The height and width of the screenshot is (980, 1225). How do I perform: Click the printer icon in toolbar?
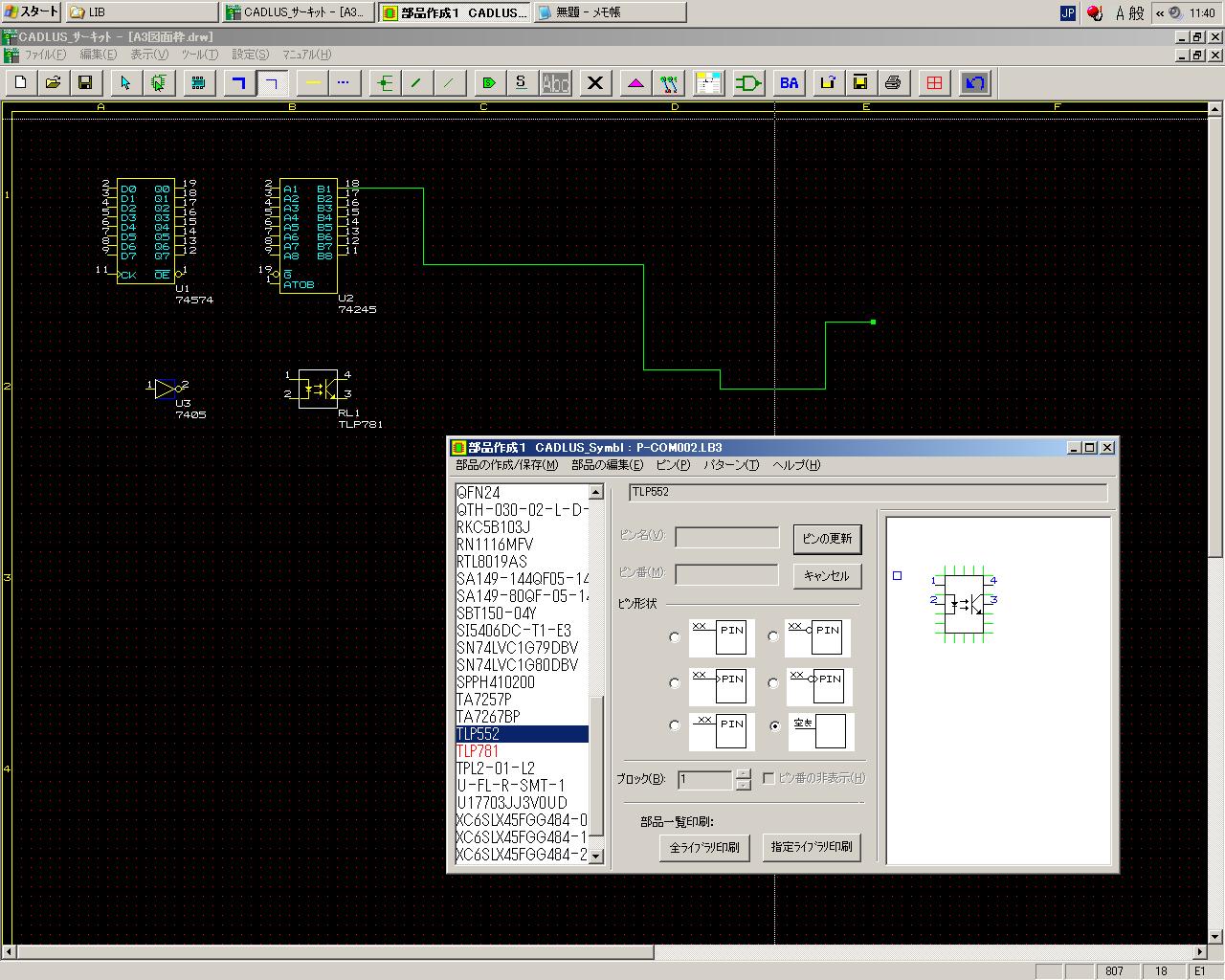click(893, 83)
